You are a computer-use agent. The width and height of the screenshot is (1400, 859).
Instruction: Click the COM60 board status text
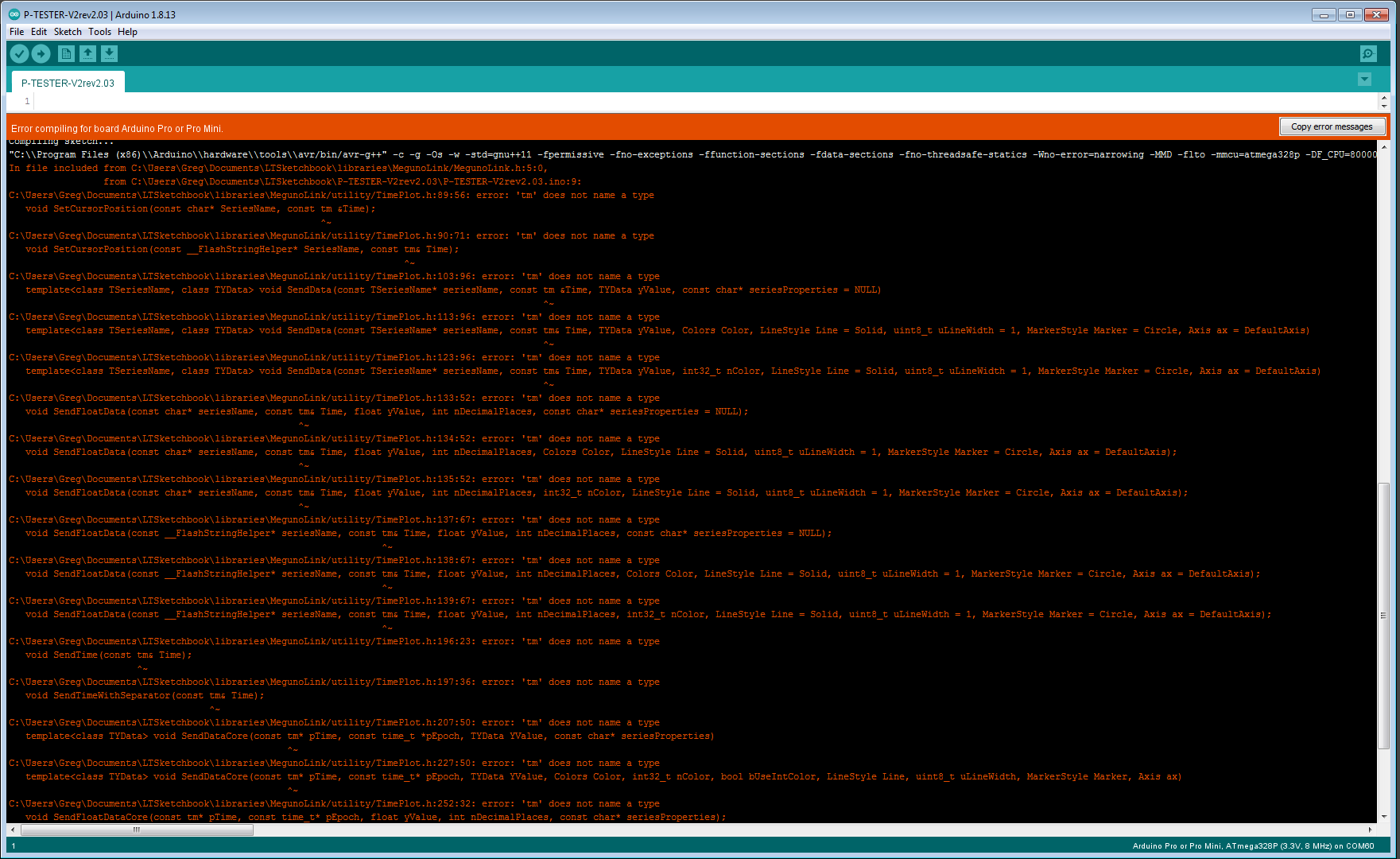pyautogui.click(x=1359, y=845)
